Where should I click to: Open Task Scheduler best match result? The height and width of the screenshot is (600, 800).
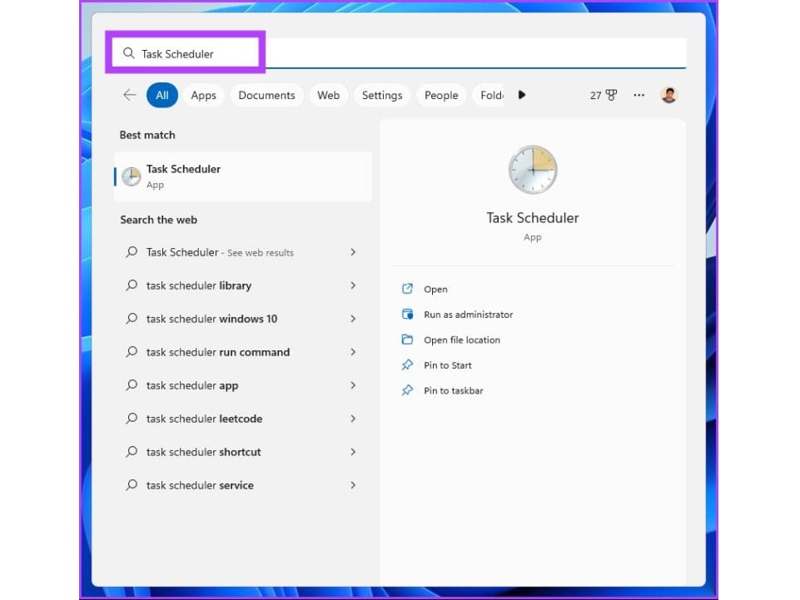tap(243, 177)
